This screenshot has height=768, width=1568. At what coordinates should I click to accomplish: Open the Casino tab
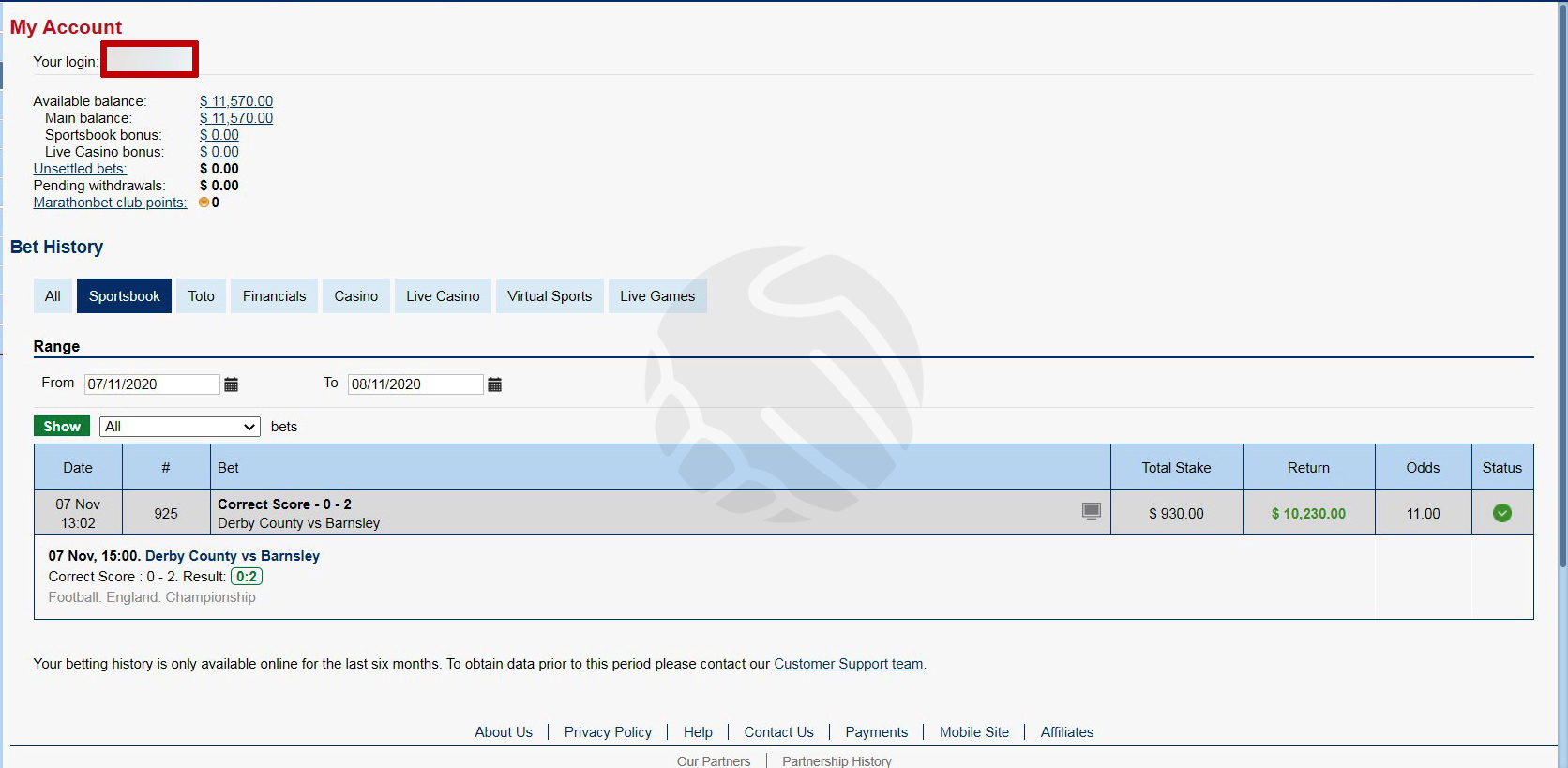(x=356, y=296)
